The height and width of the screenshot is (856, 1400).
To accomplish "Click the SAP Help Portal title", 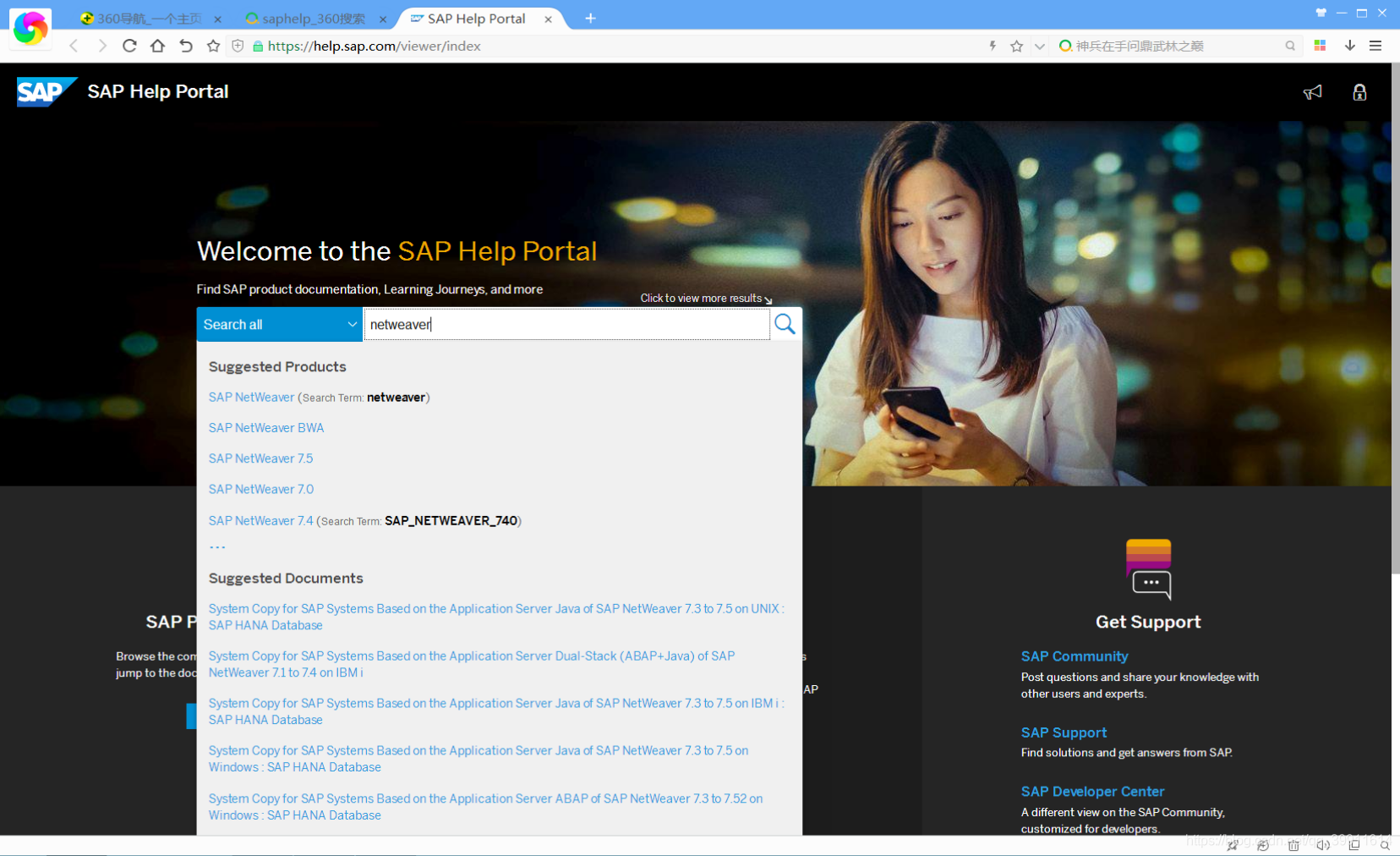I will 158,91.
